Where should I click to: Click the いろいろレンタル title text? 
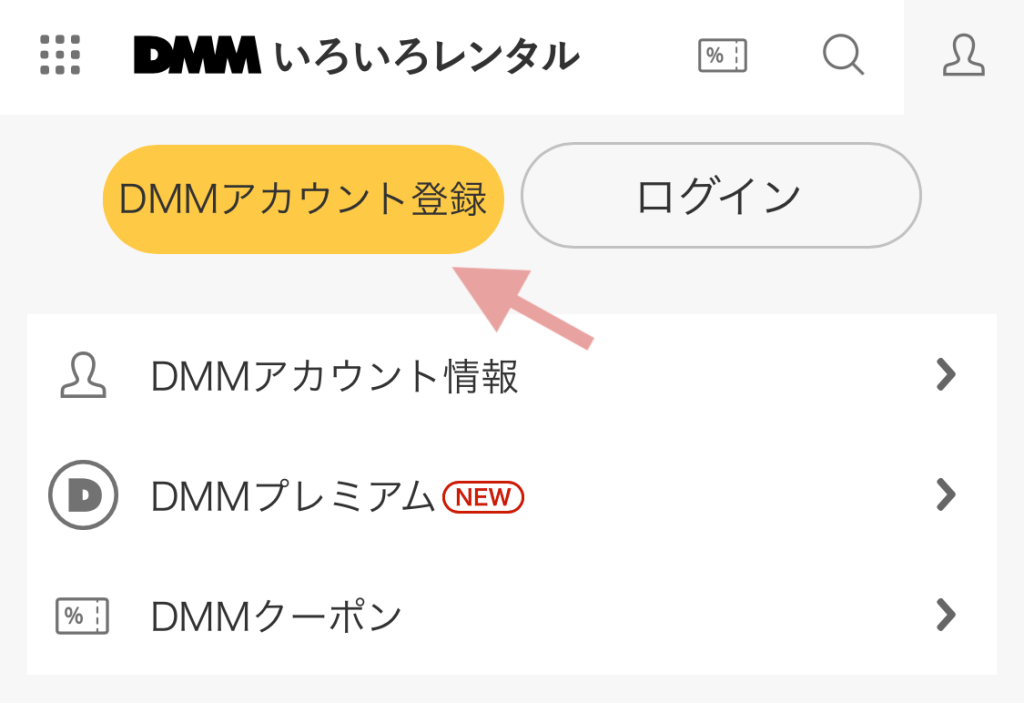tap(426, 56)
